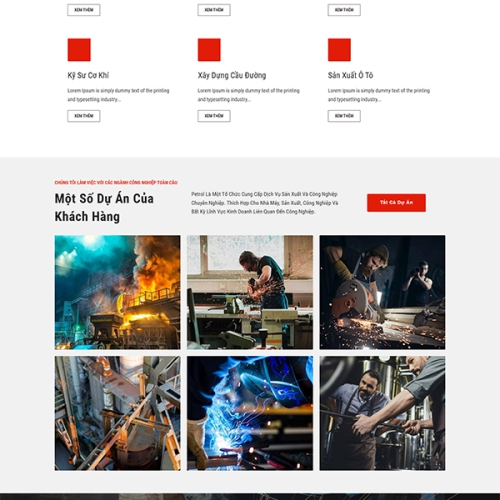Open the workshop grinder with sparks image

click(x=250, y=292)
